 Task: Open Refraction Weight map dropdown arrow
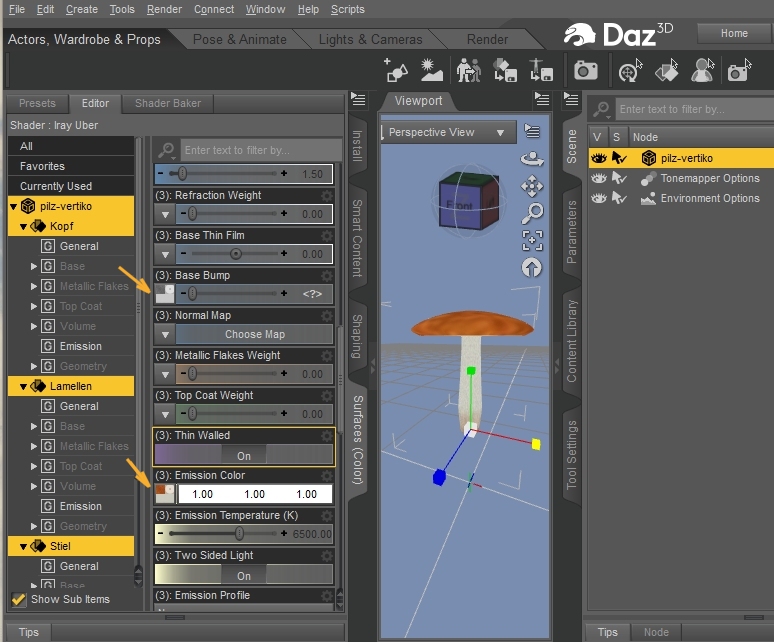point(165,215)
